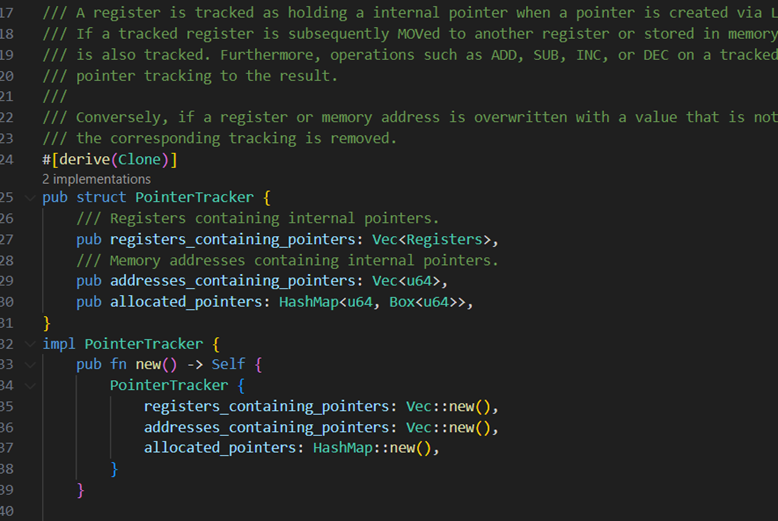Place cursor on empty line 40

(200, 510)
